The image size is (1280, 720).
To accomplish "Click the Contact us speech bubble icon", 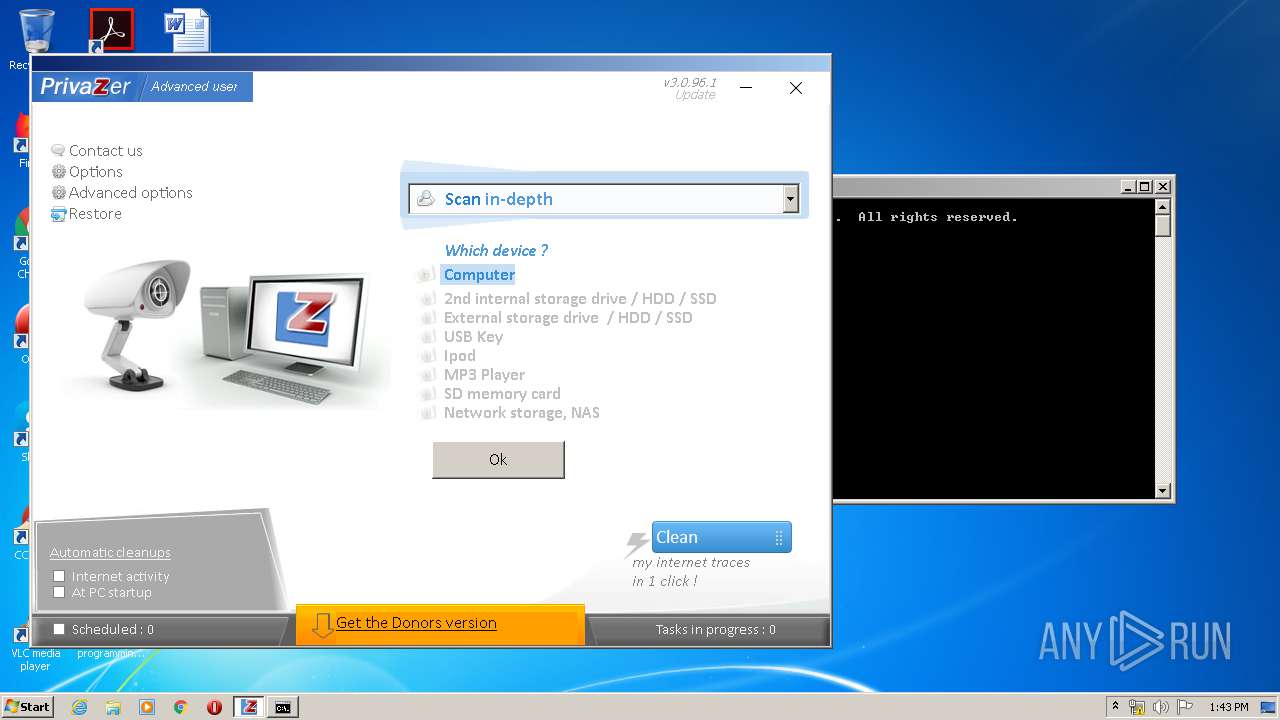I will pos(58,151).
